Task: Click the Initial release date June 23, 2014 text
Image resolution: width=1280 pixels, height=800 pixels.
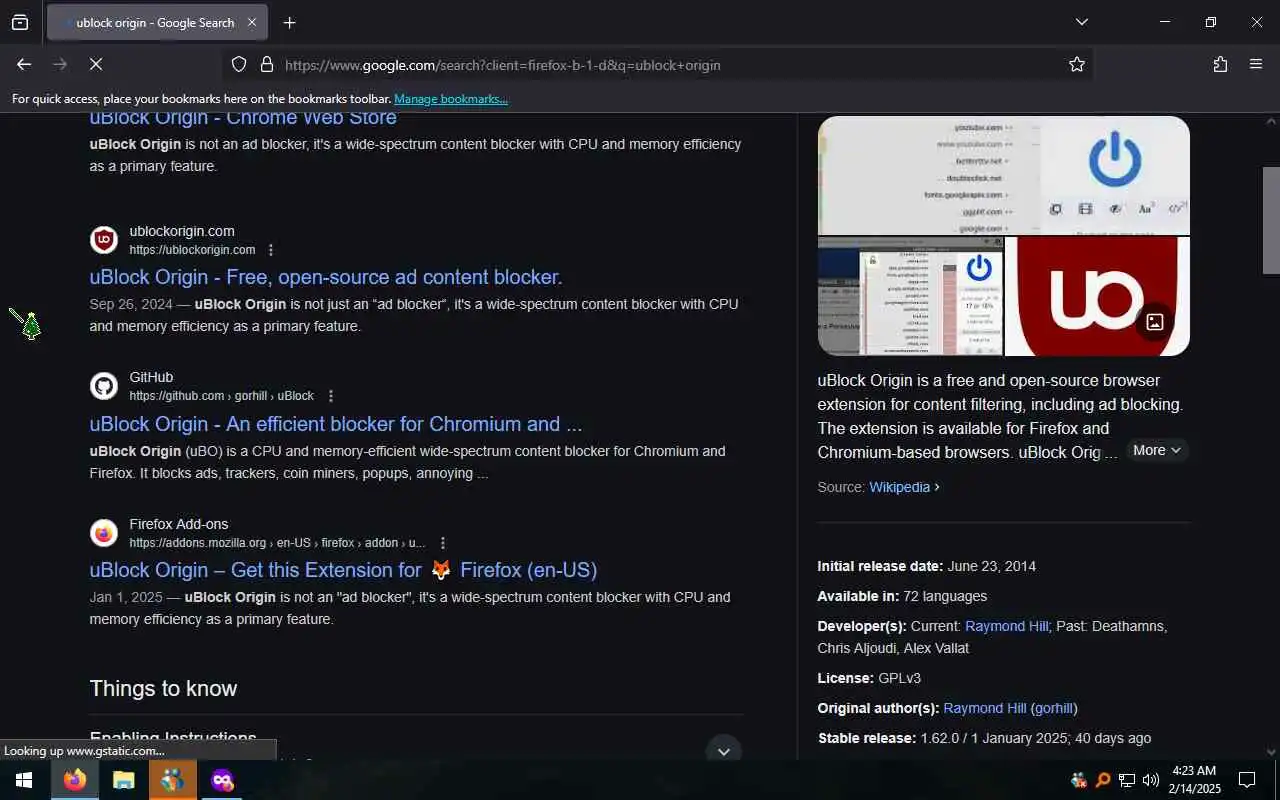Action: [926, 566]
